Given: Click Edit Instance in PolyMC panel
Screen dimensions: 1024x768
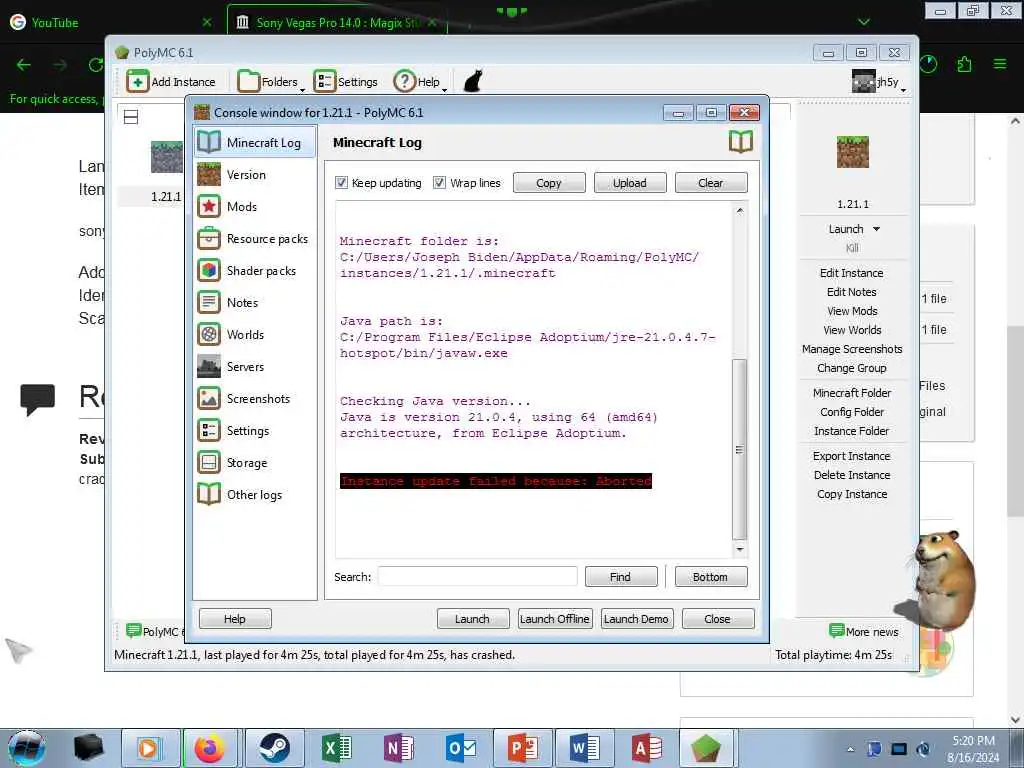Looking at the screenshot, I should 852,273.
